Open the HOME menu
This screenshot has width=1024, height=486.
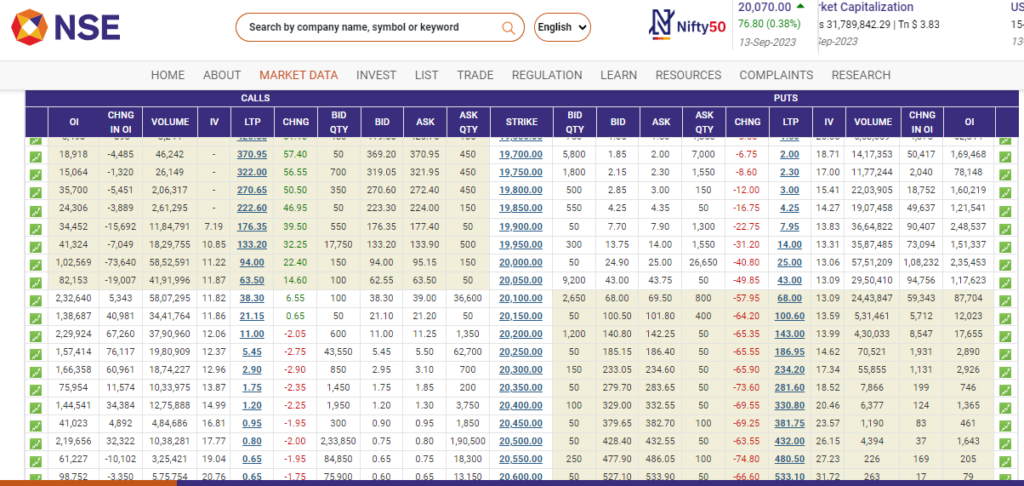click(x=168, y=75)
